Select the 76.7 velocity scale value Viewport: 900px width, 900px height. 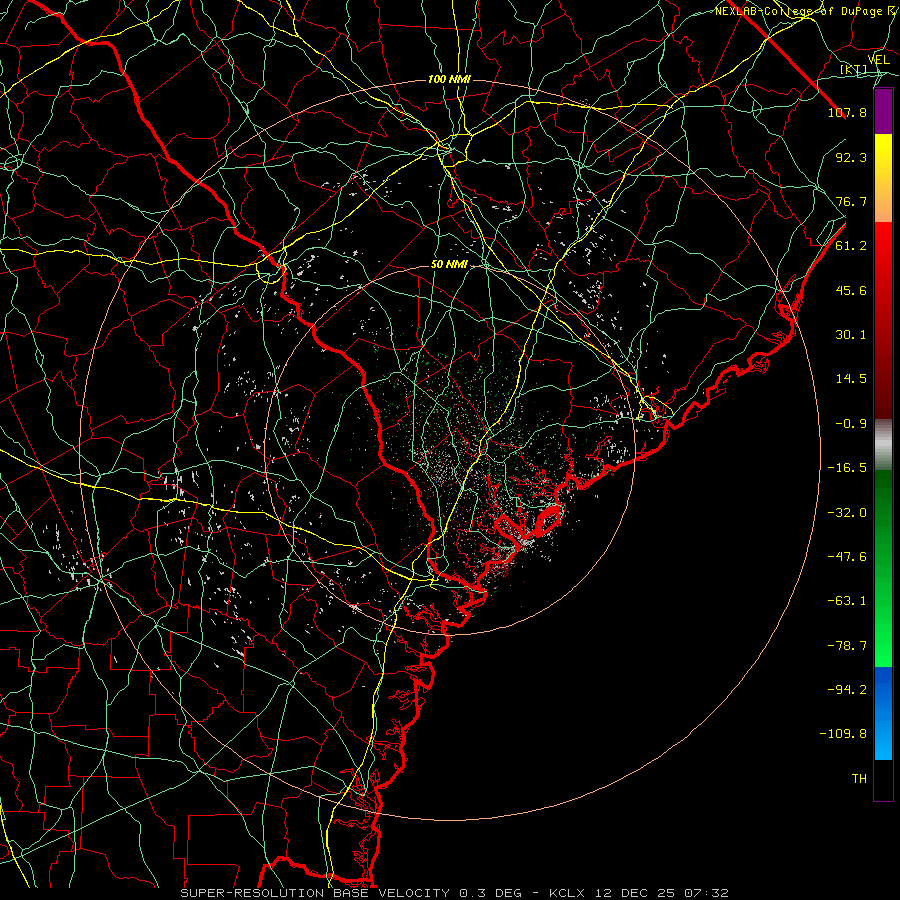pos(851,201)
